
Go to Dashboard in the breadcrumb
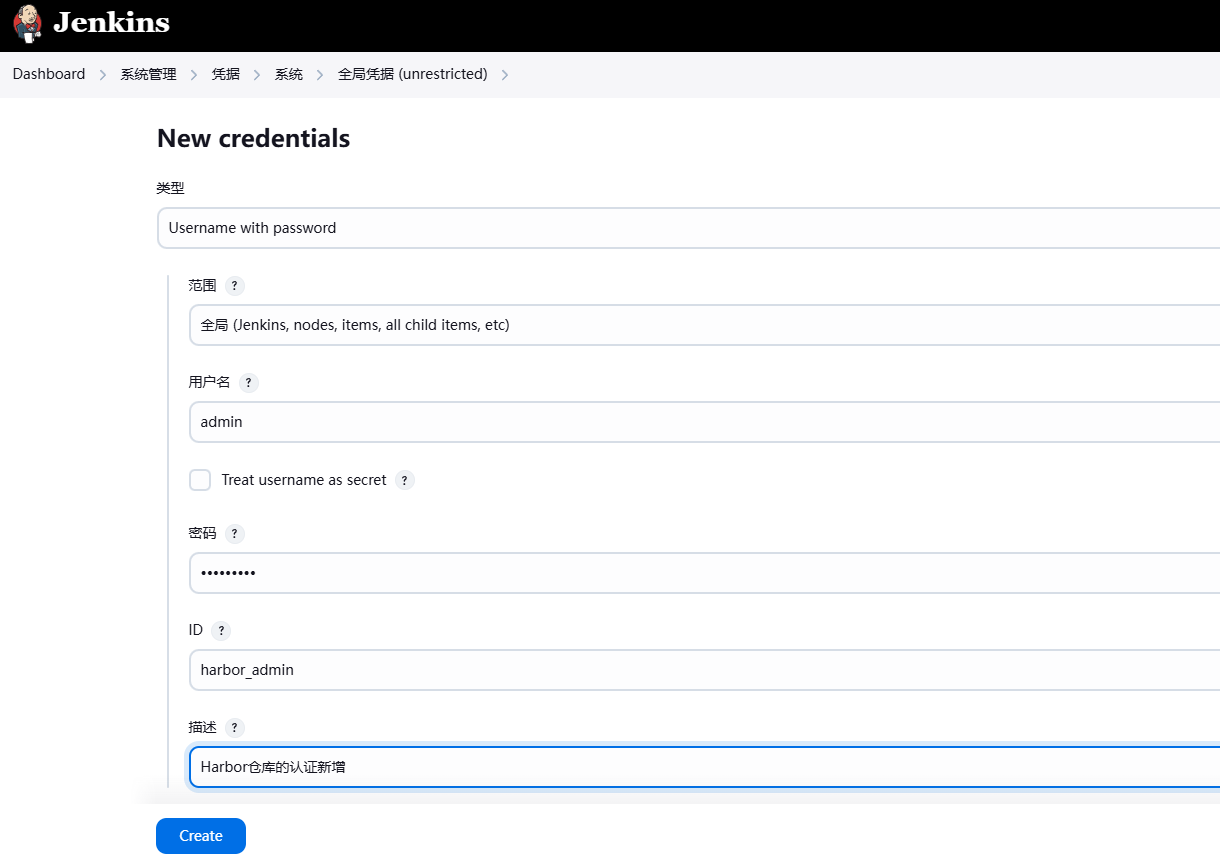pos(49,74)
